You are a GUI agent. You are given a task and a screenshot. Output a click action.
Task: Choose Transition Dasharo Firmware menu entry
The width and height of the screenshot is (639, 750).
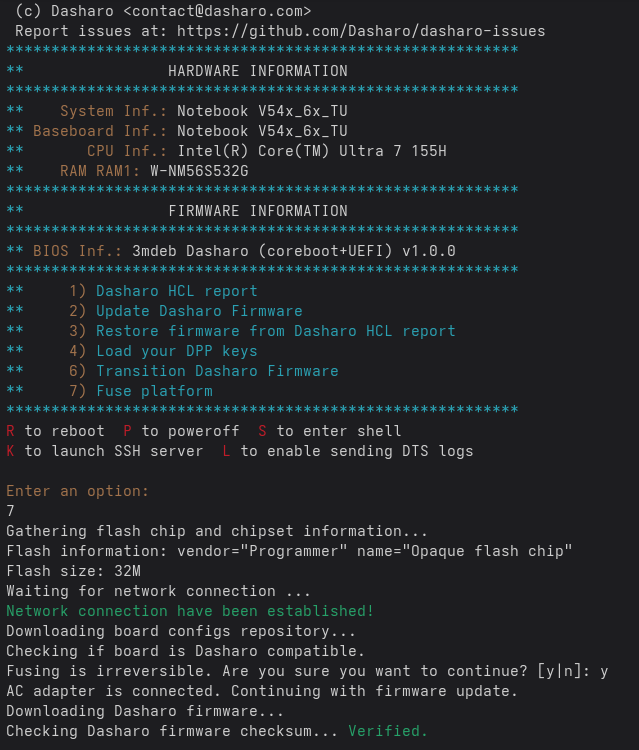[217, 371]
